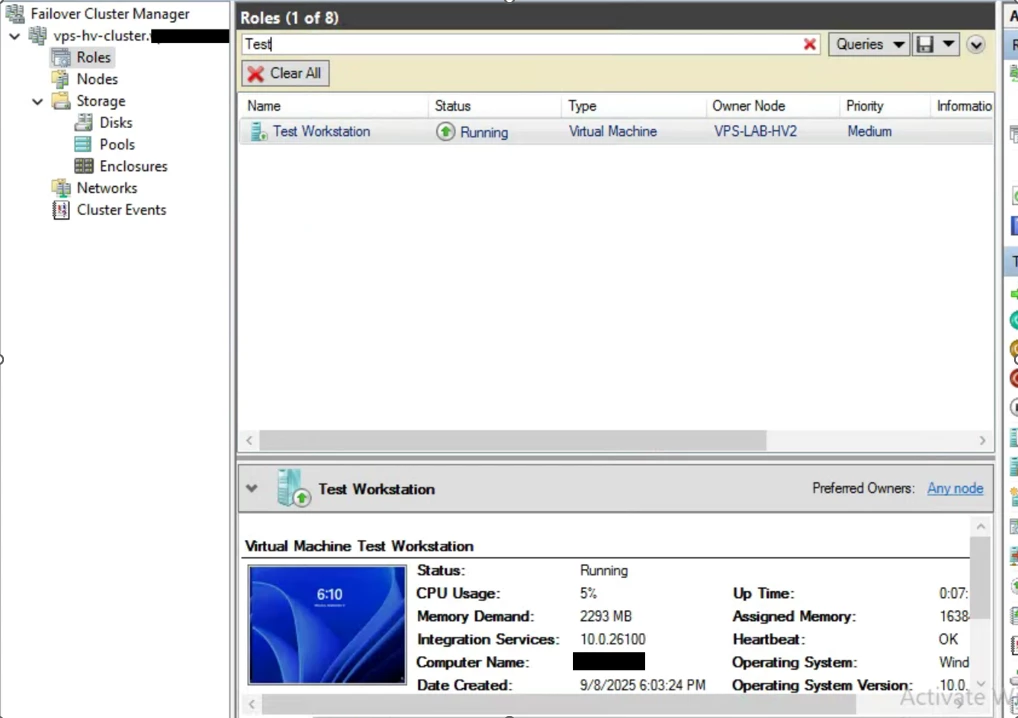Open the Queries dropdown
The width and height of the screenshot is (1018, 718).
pos(869,44)
